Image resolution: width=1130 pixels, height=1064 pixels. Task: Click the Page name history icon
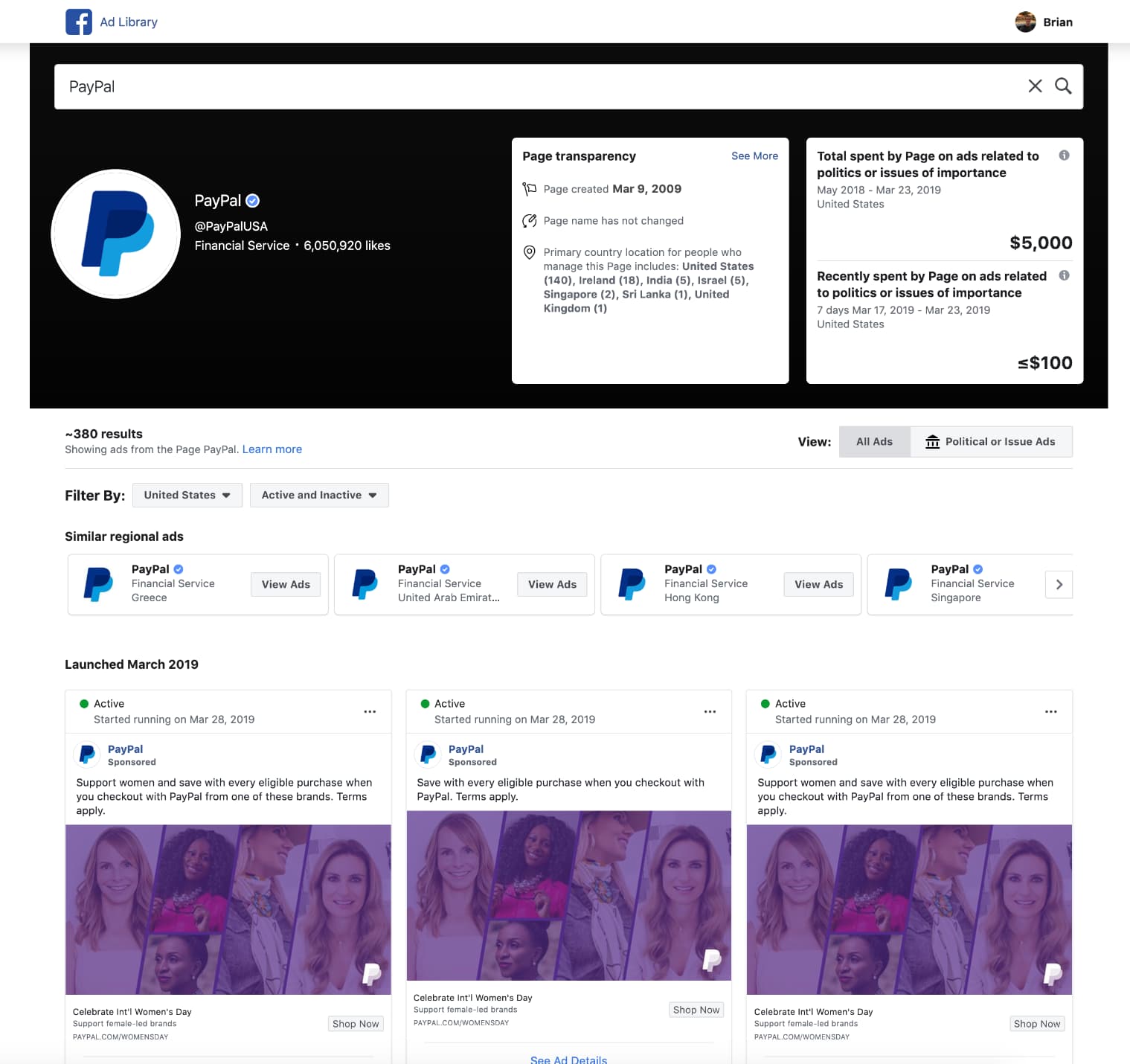tap(529, 221)
